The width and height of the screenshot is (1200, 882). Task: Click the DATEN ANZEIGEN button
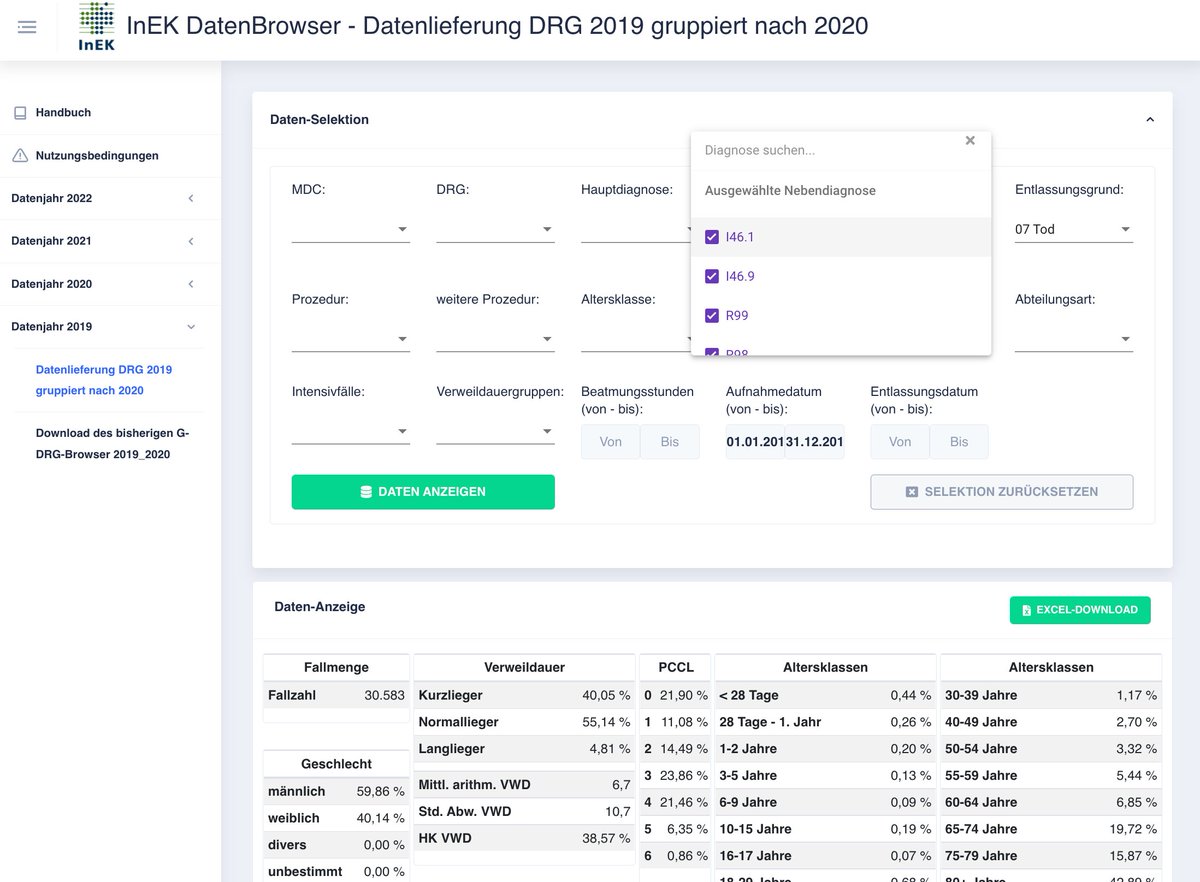423,492
